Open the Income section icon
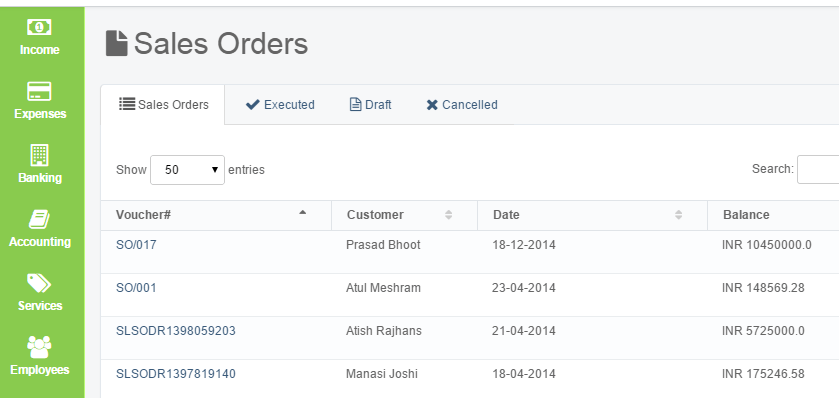 pos(39,27)
